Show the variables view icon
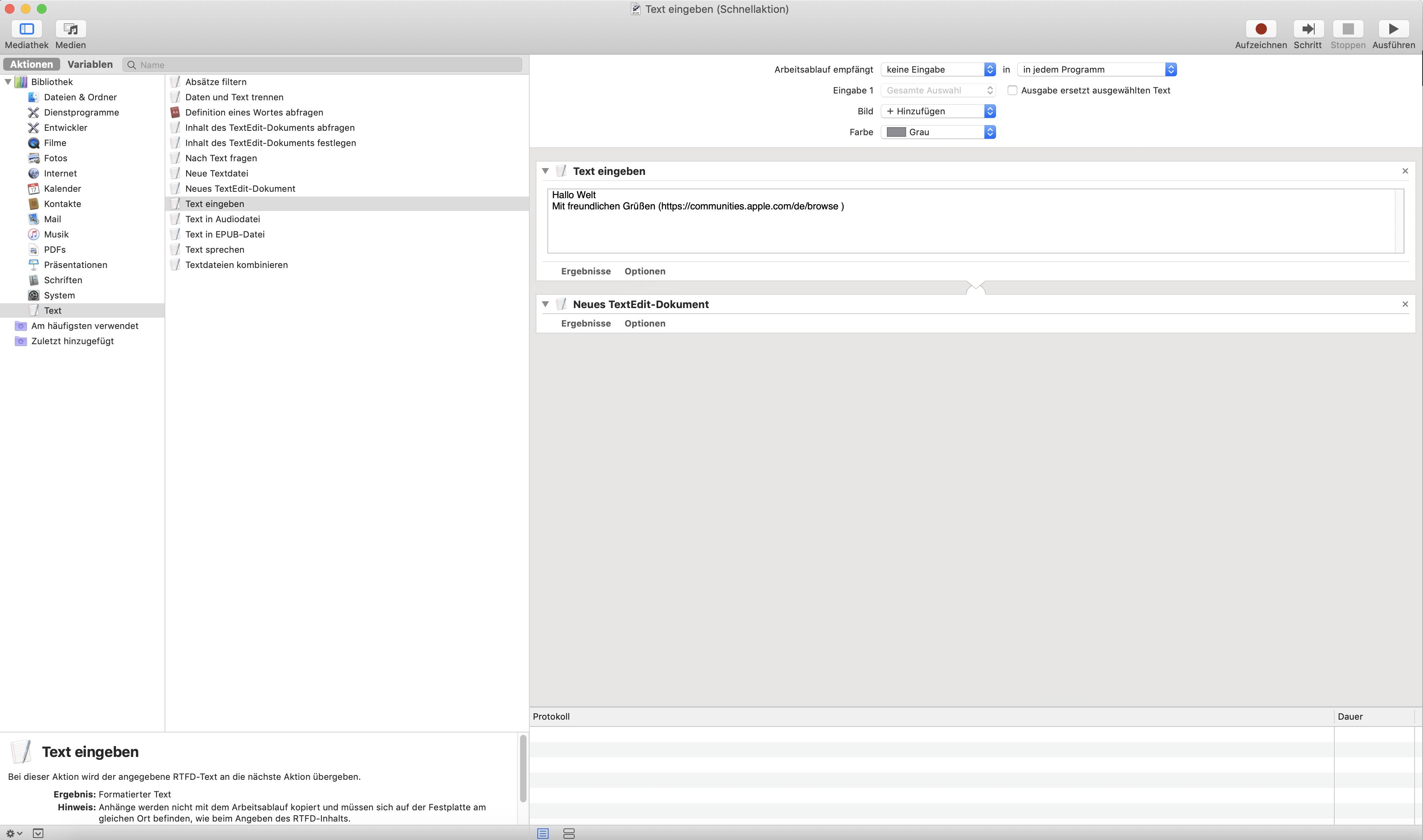The width and height of the screenshot is (1423, 840). coord(569,833)
